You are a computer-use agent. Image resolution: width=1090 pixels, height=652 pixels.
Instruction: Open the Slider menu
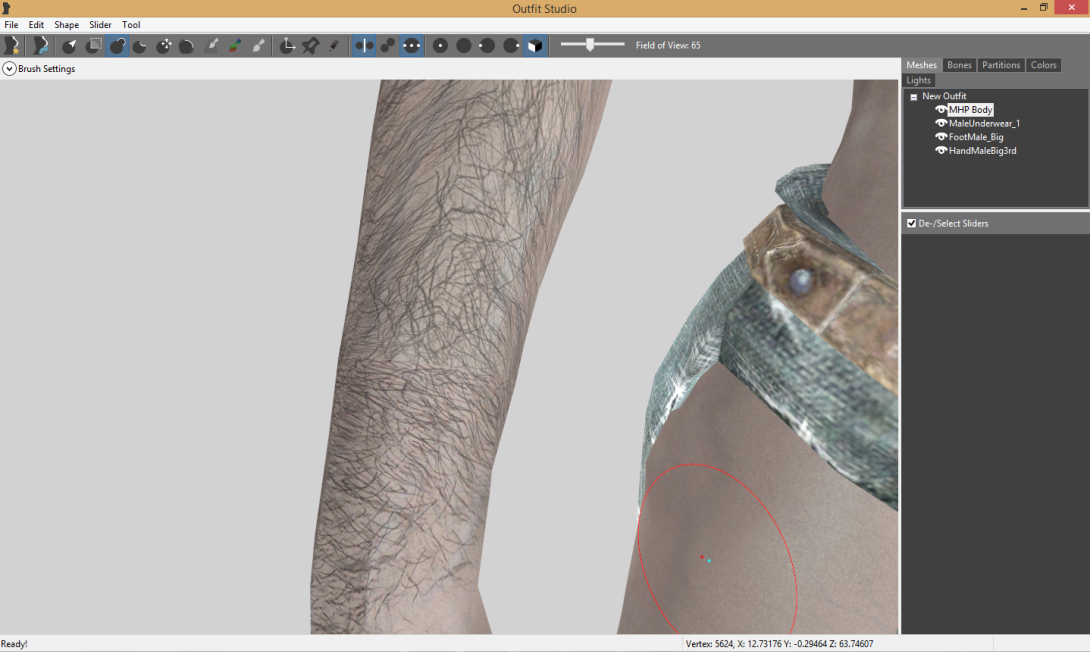click(100, 24)
